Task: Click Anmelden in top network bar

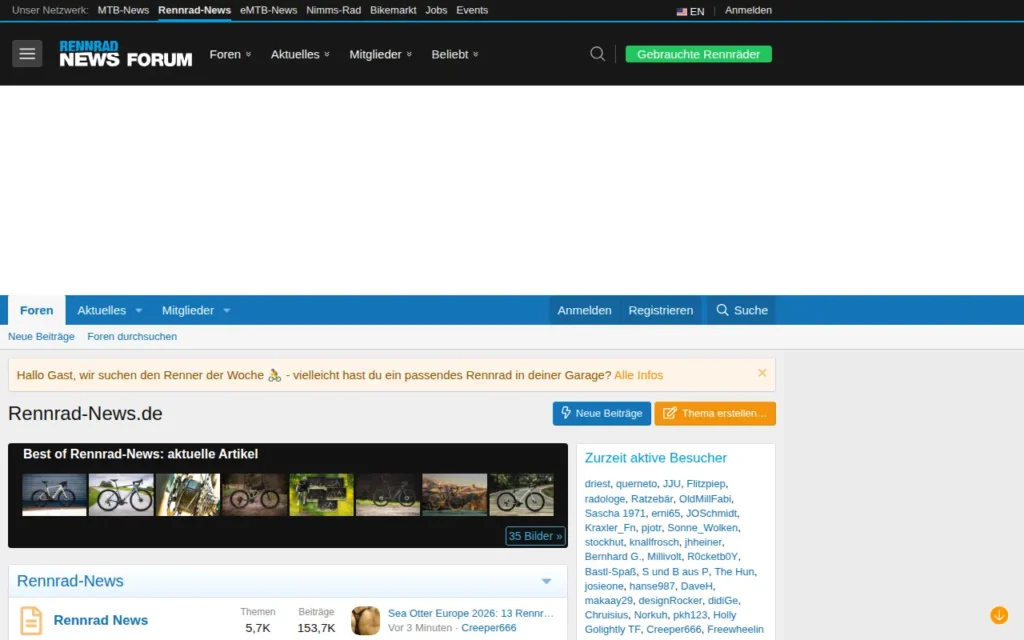Action: click(x=748, y=10)
